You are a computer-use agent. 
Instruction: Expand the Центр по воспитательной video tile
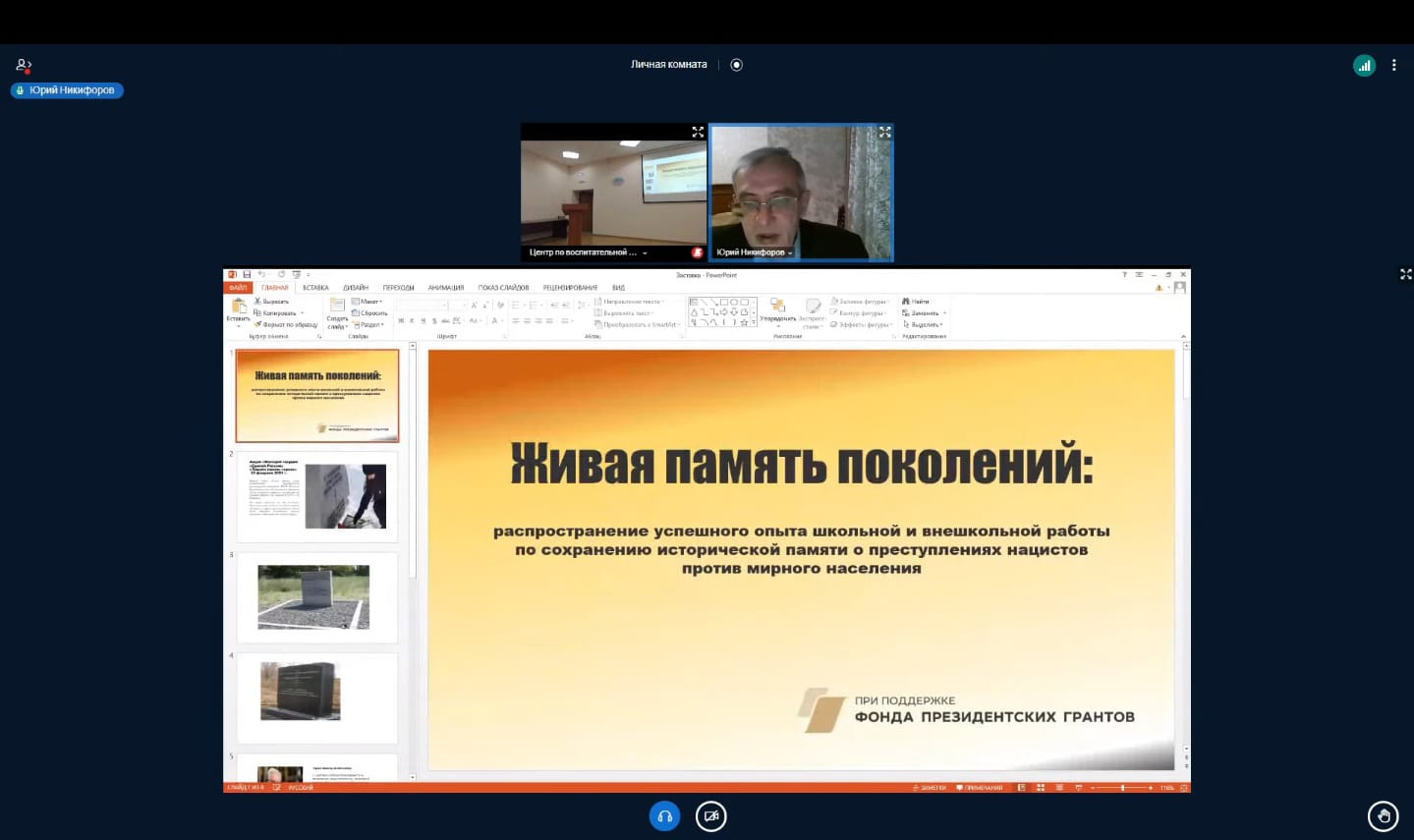point(698,132)
